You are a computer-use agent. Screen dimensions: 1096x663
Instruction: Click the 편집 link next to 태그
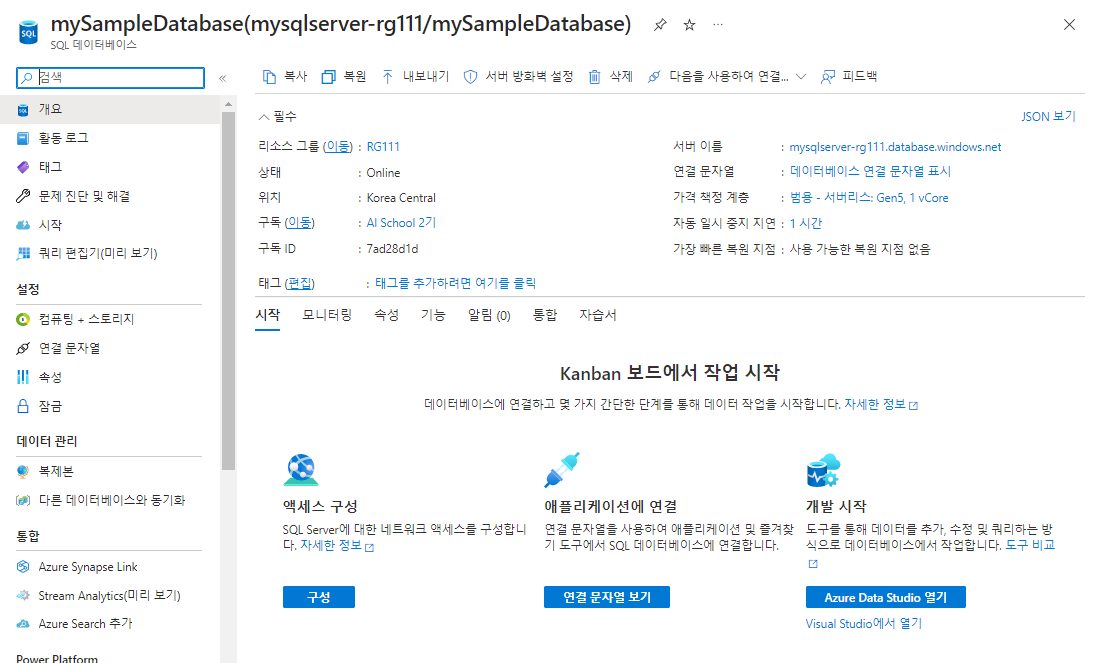click(x=300, y=283)
